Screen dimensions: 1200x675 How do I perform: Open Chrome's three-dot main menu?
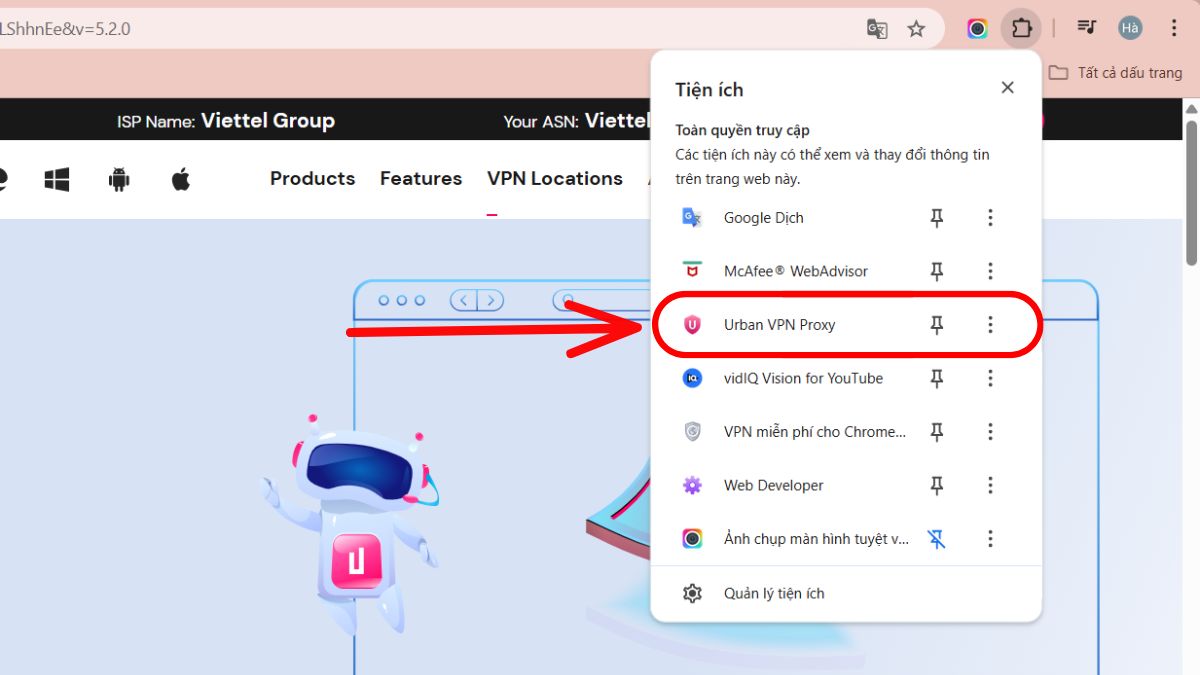pos(1174,28)
